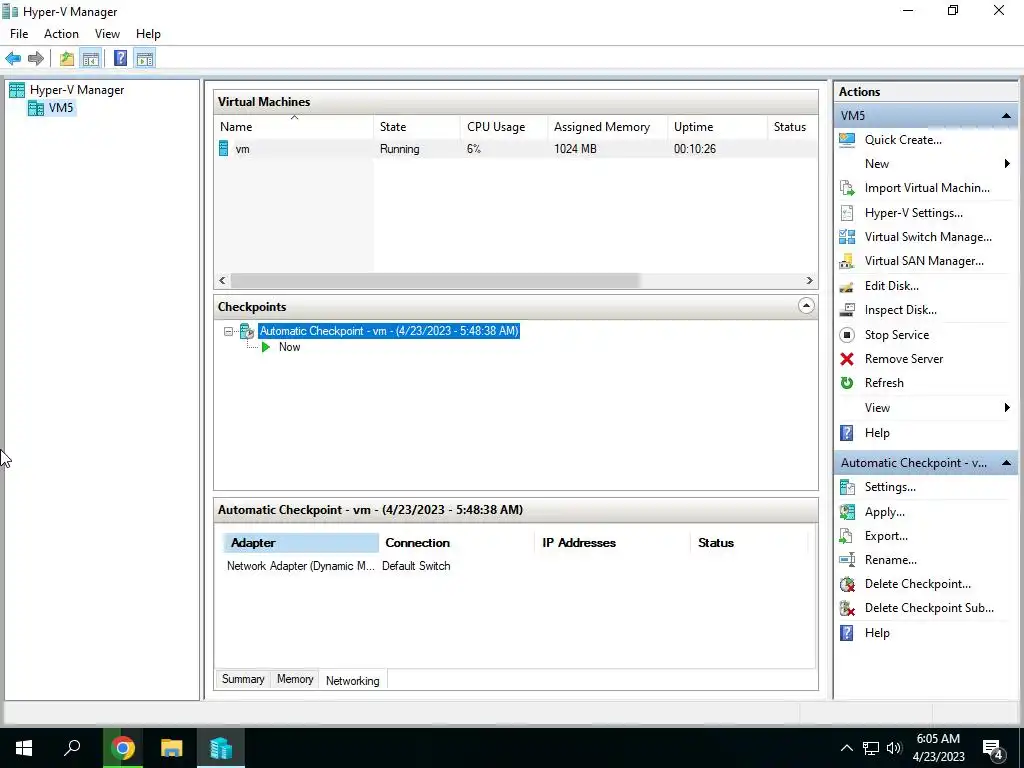1024x768 pixels.
Task: Select the Network Adapter row
Action: 515,566
